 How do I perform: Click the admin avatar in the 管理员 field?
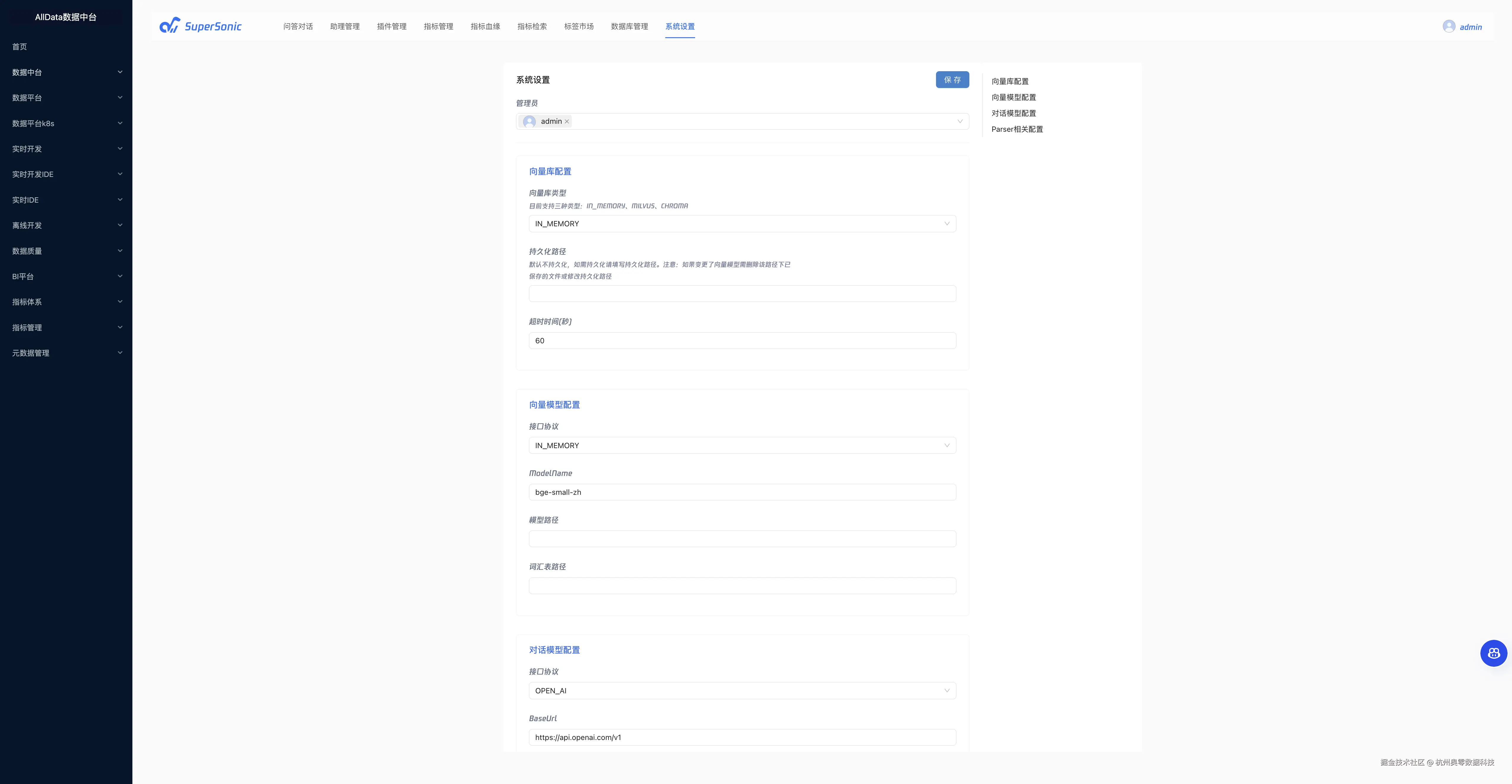(529, 121)
